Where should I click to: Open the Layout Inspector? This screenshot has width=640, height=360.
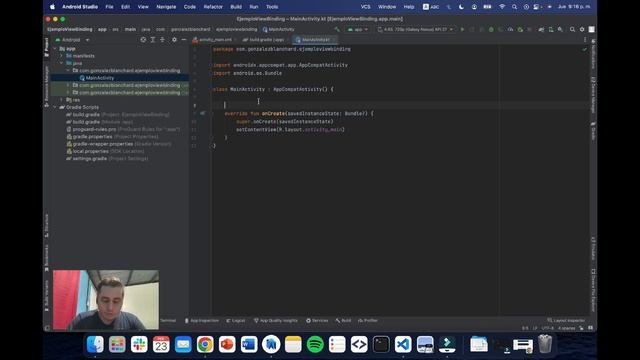[566, 320]
